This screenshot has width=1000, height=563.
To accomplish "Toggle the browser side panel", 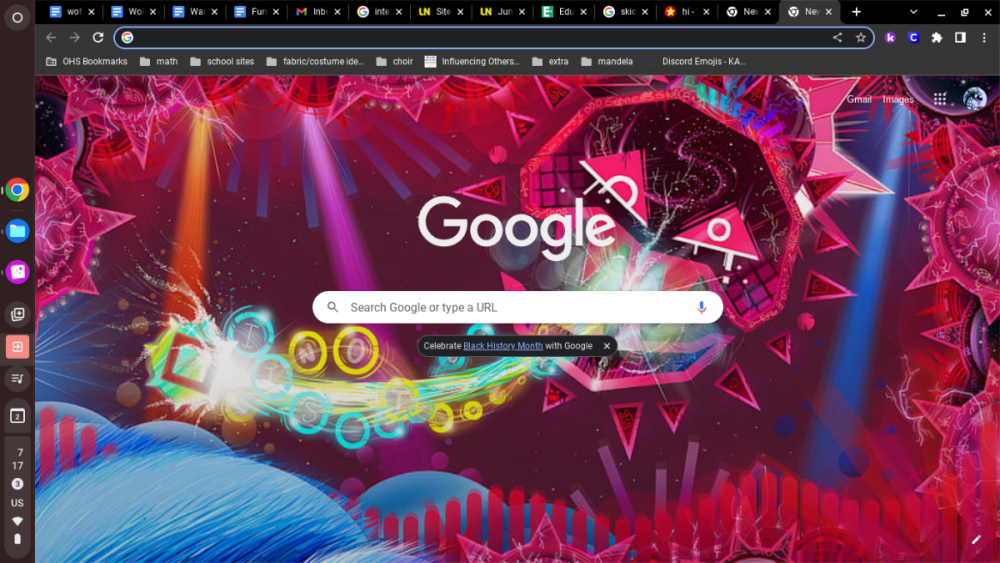I will [960, 37].
